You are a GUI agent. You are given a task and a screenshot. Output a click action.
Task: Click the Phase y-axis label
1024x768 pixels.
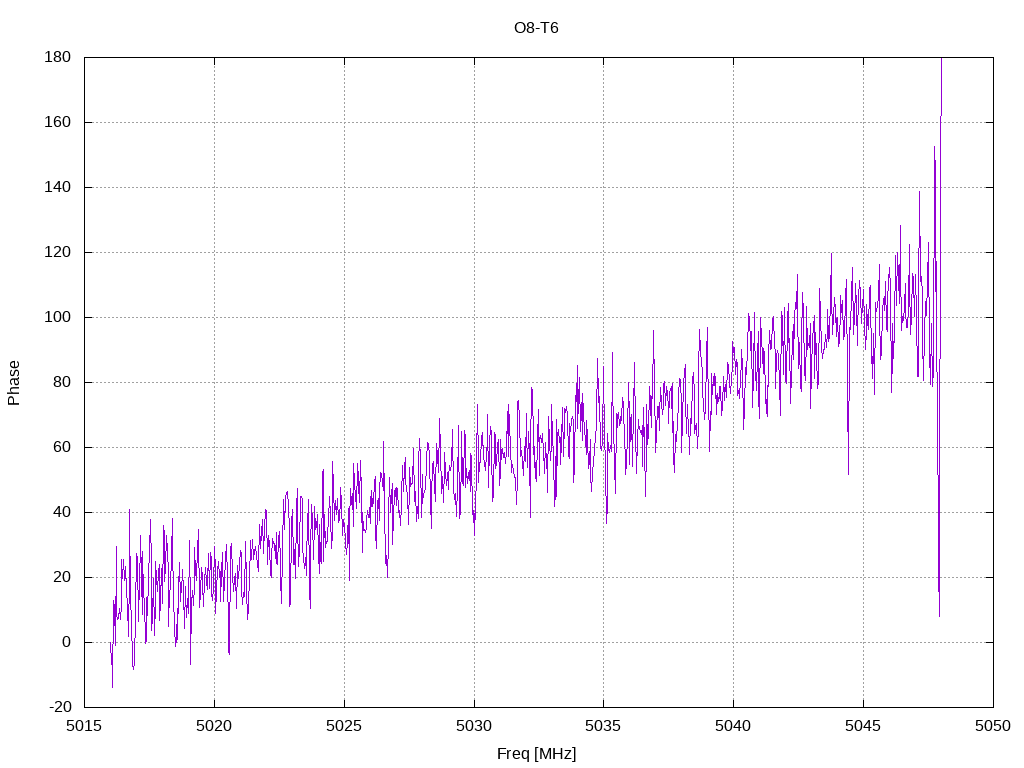point(14,383)
